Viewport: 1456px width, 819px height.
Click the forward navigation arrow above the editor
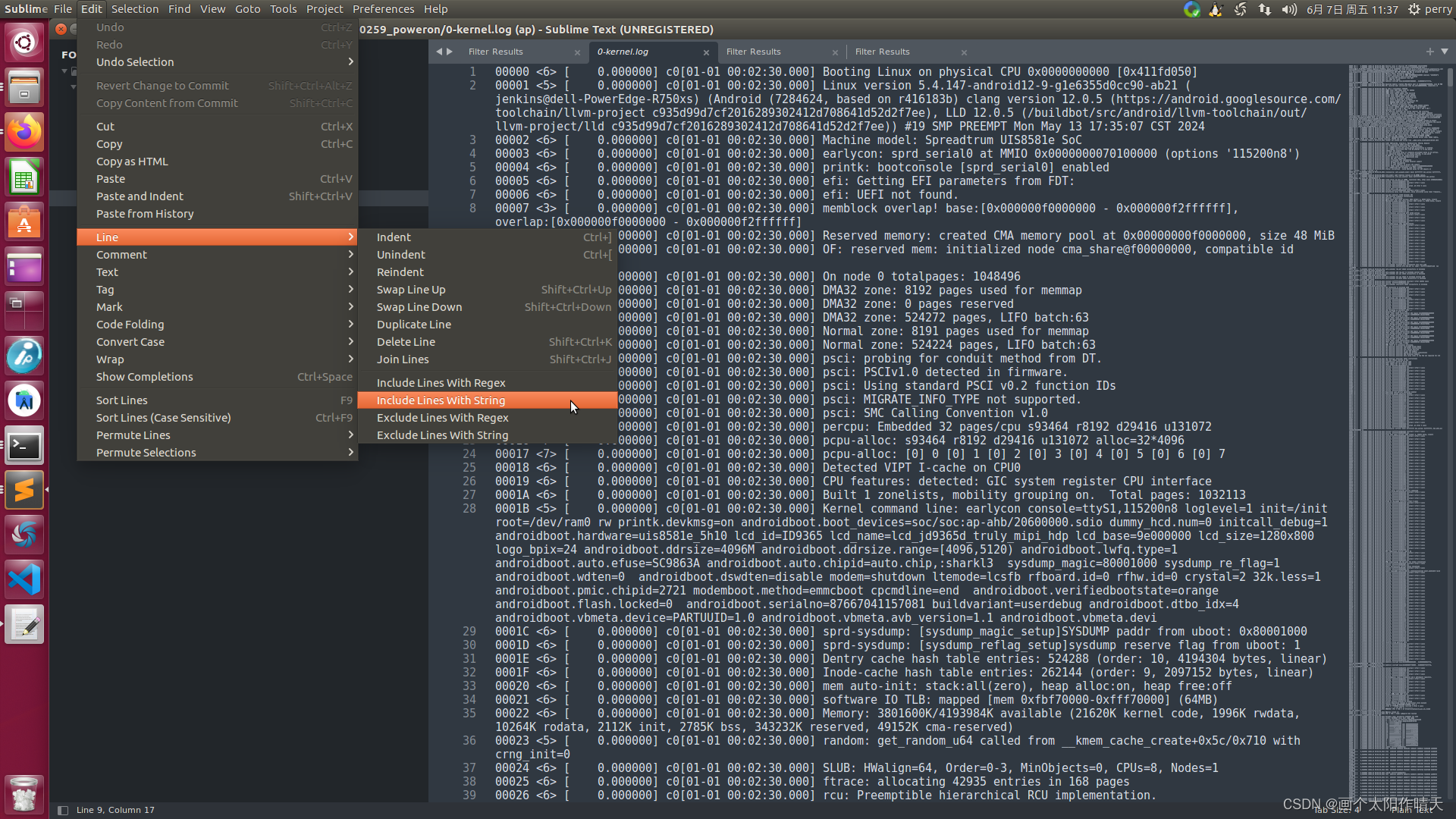click(x=450, y=52)
